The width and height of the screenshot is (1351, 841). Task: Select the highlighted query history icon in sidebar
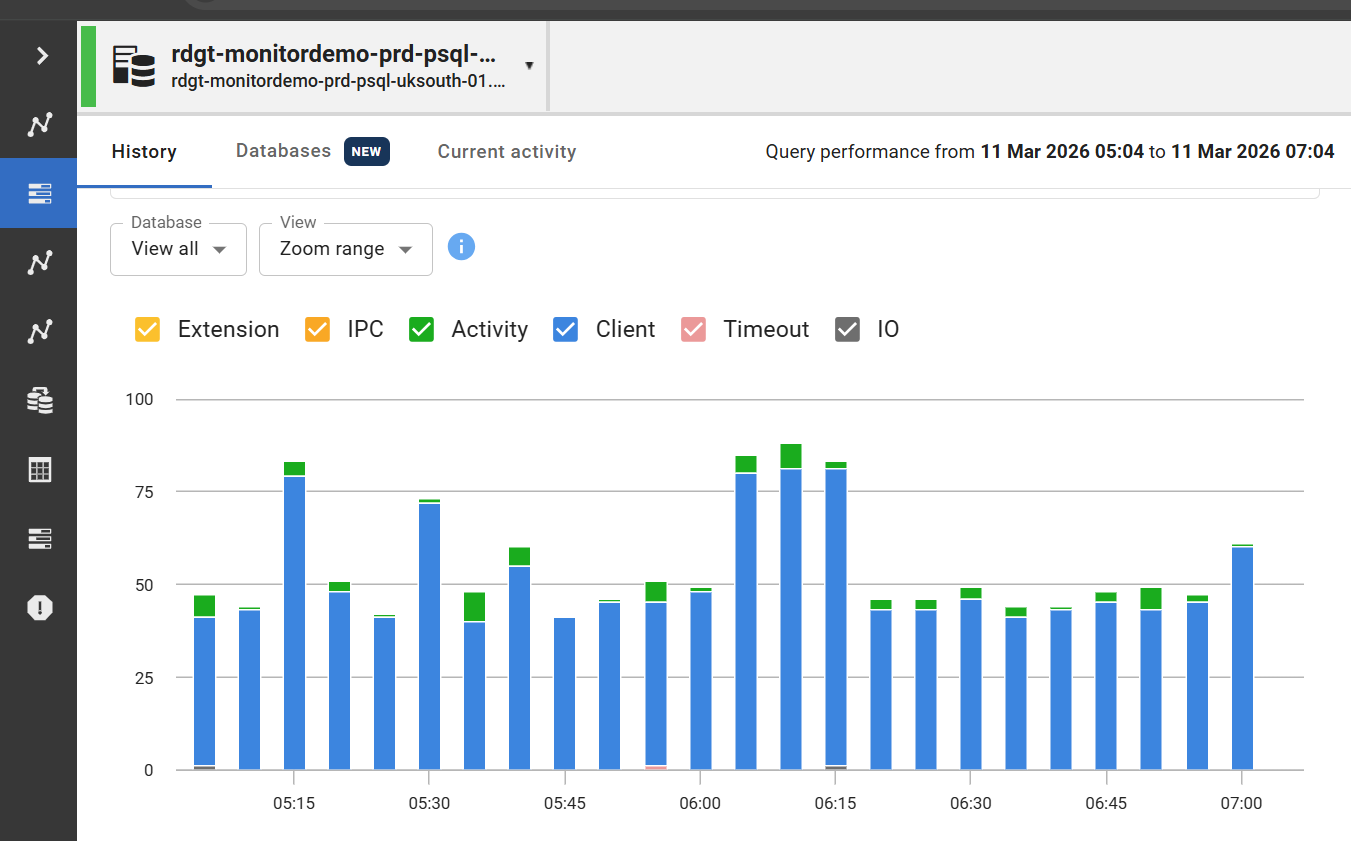(x=39, y=193)
